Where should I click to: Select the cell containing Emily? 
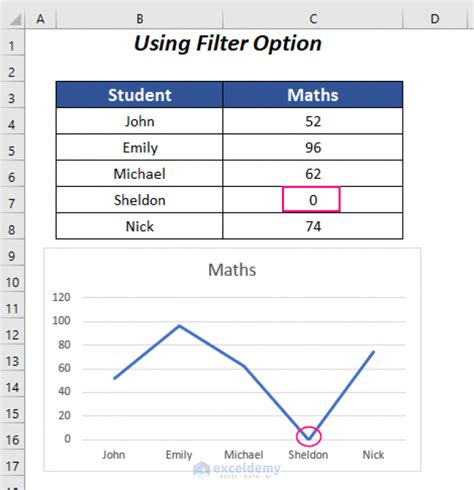point(139,147)
